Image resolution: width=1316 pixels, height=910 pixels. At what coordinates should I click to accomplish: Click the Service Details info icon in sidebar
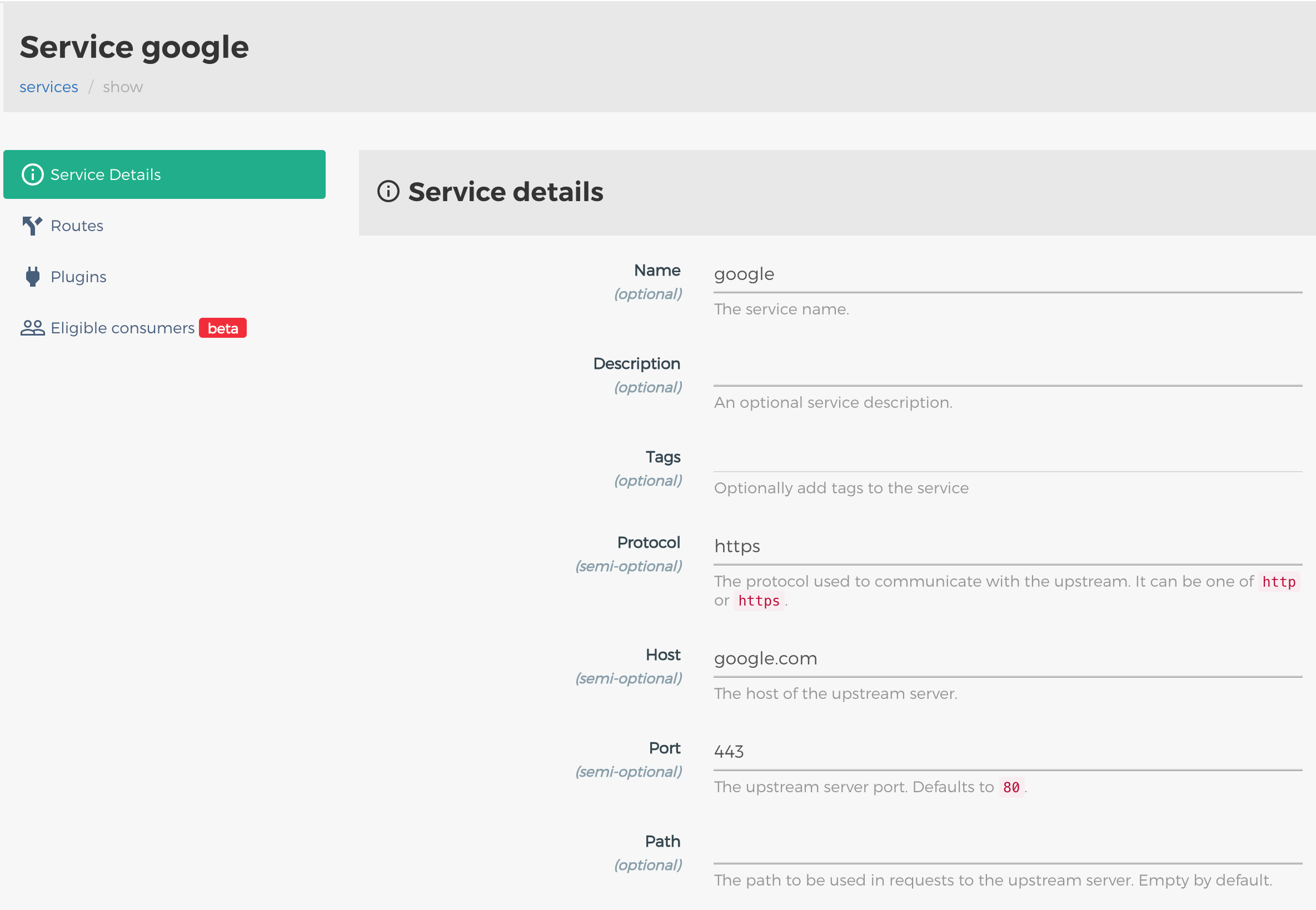click(x=32, y=174)
